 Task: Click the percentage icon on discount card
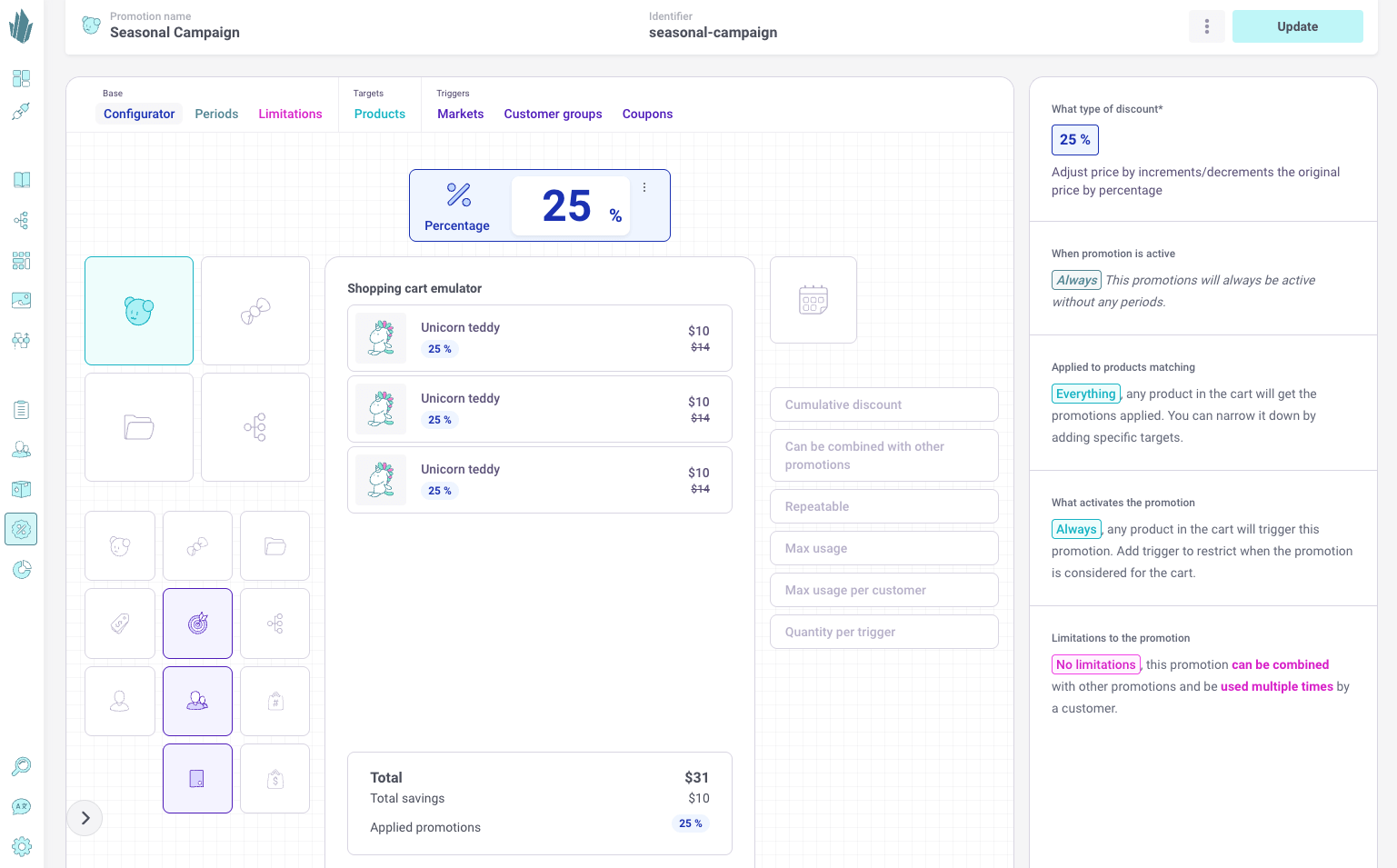coord(458,195)
